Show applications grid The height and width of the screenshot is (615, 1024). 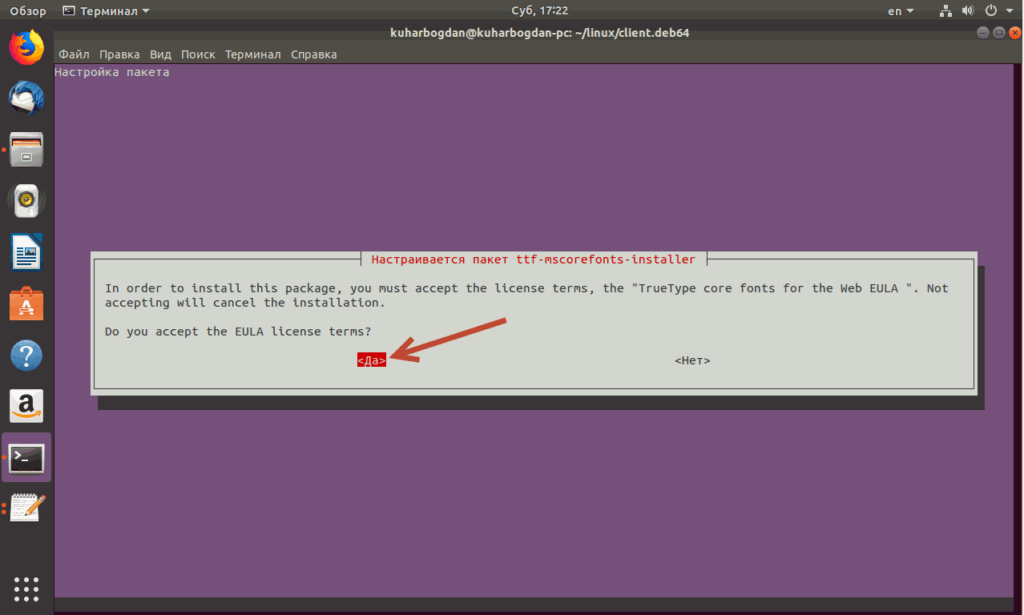[x=26, y=587]
